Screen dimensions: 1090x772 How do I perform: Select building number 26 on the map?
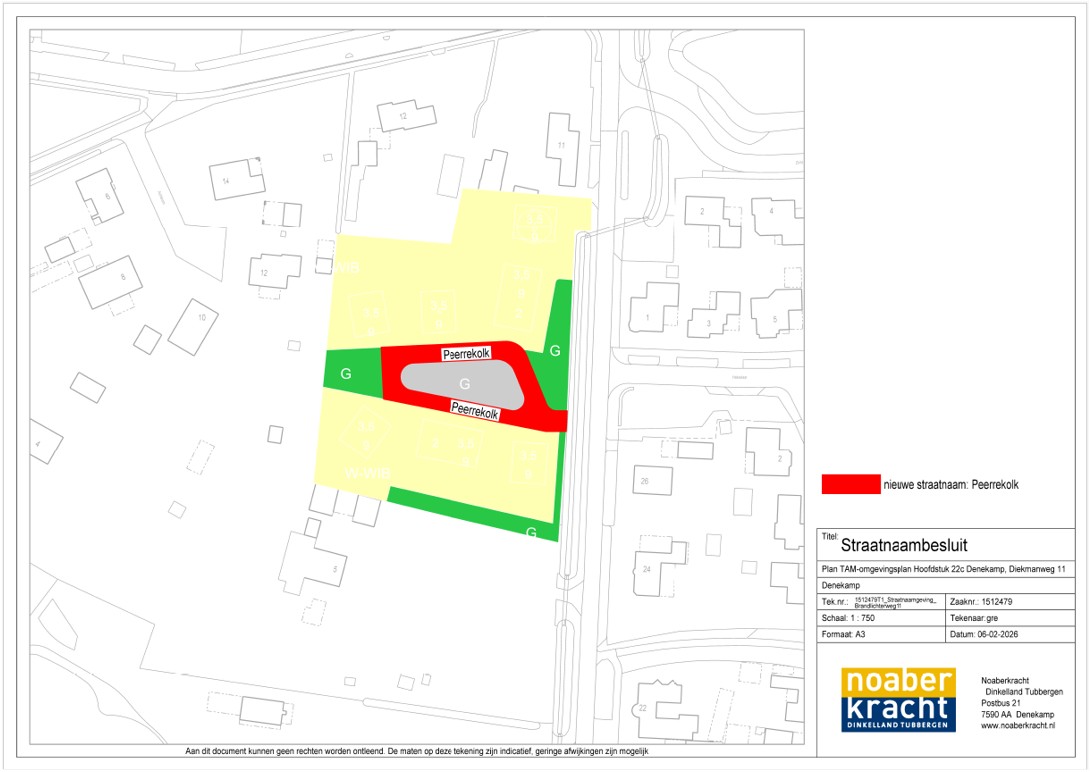tap(651, 481)
